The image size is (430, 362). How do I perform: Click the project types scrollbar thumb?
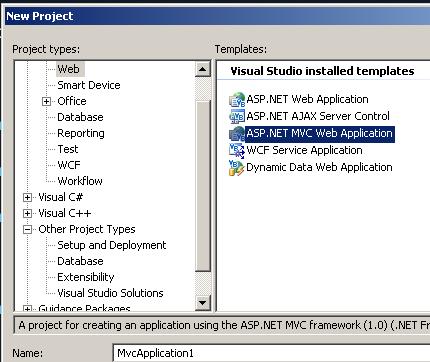point(203,186)
